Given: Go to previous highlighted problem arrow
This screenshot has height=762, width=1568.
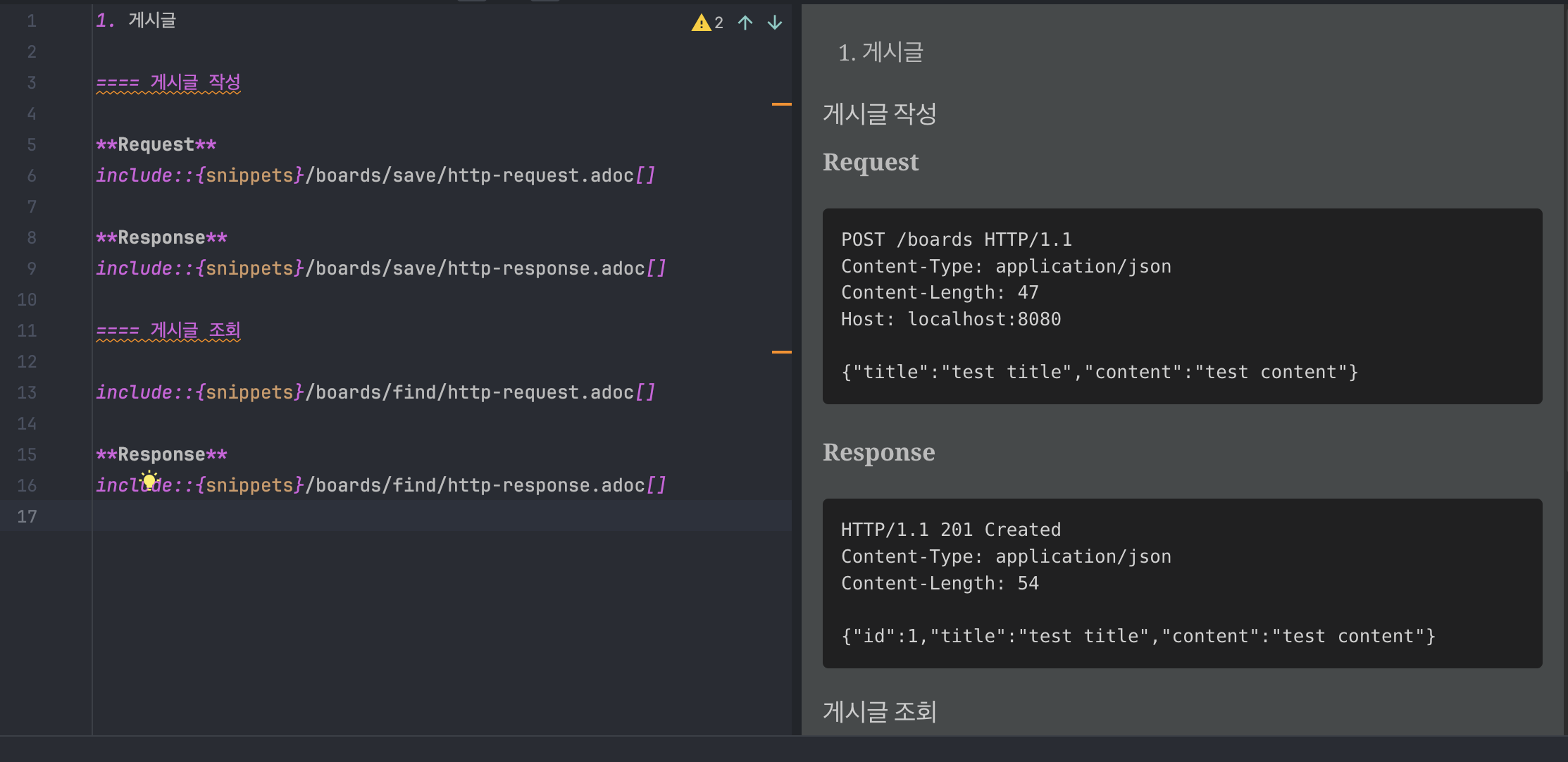Looking at the screenshot, I should tap(745, 23).
